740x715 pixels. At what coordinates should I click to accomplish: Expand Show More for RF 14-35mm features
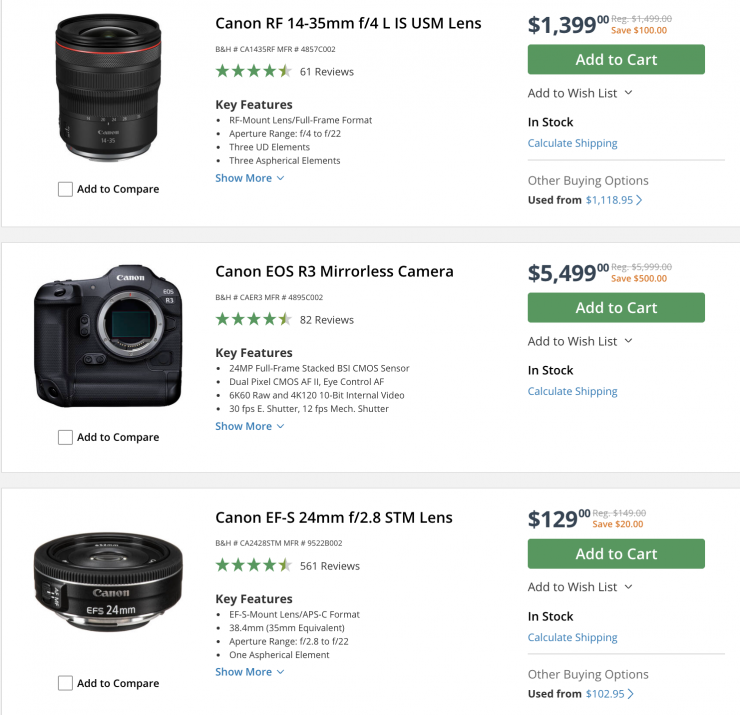coord(250,178)
